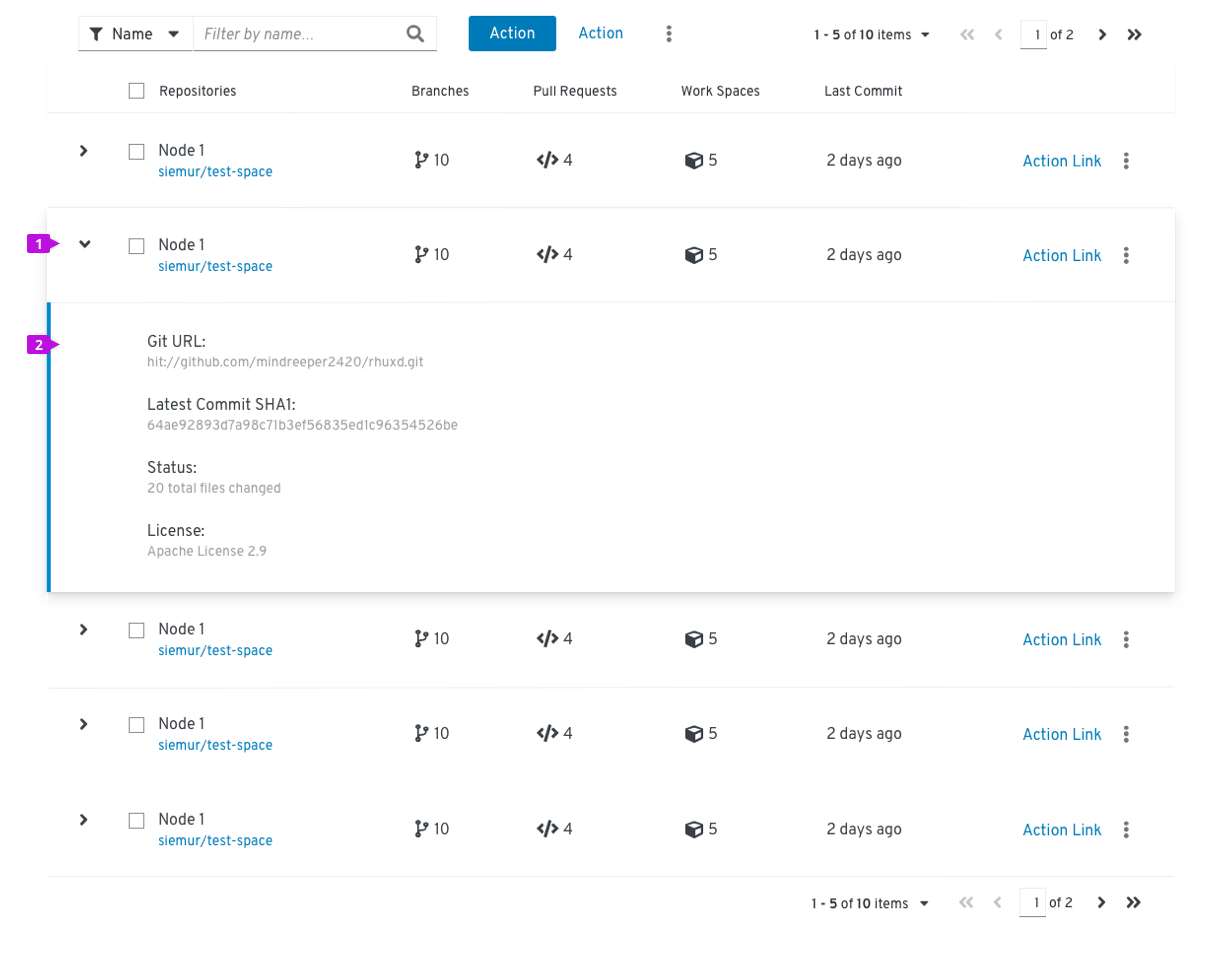Check the checkbox of the first row

136,152
